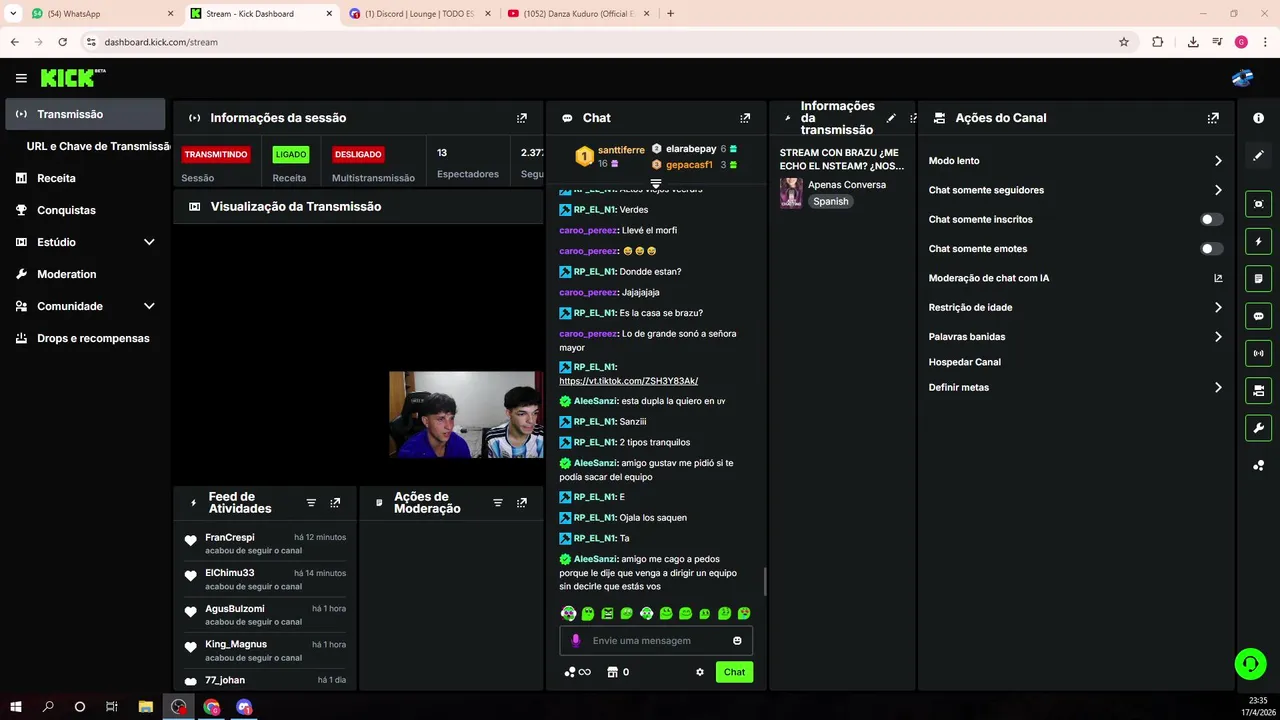Pop out the Feed de Atividades panel

[335, 503]
